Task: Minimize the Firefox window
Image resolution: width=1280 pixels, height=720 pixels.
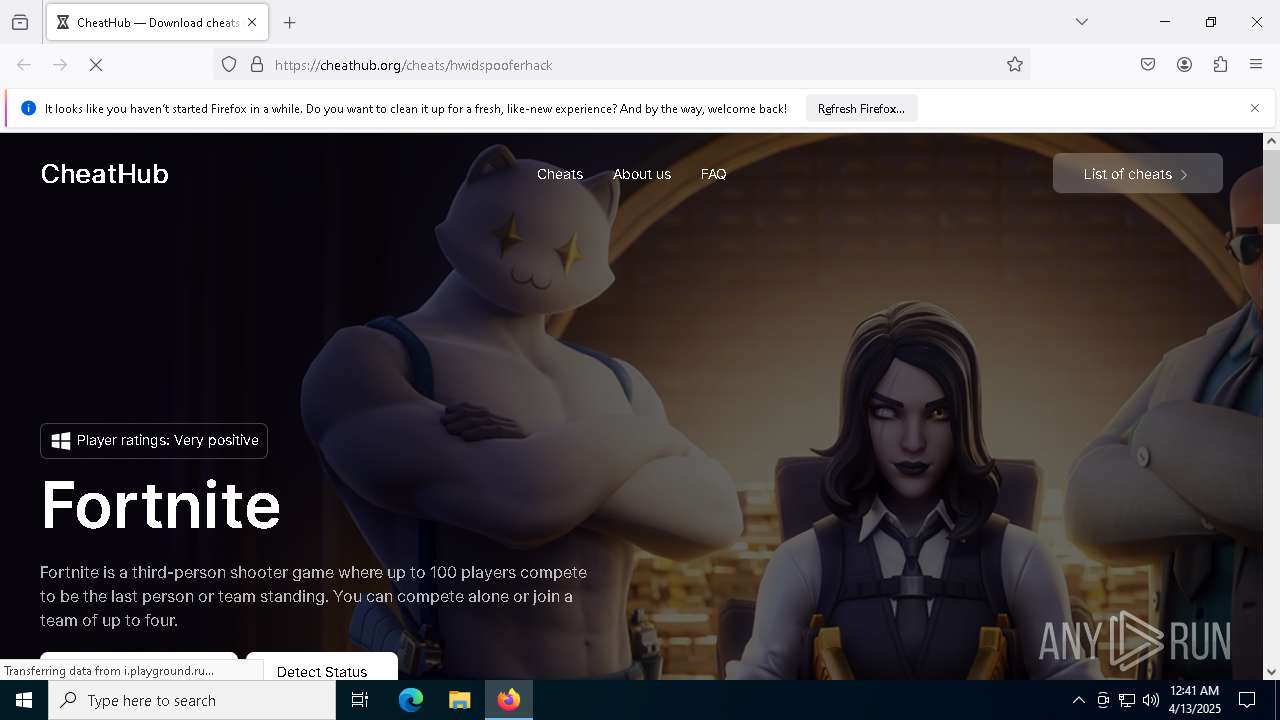Action: (1165, 22)
